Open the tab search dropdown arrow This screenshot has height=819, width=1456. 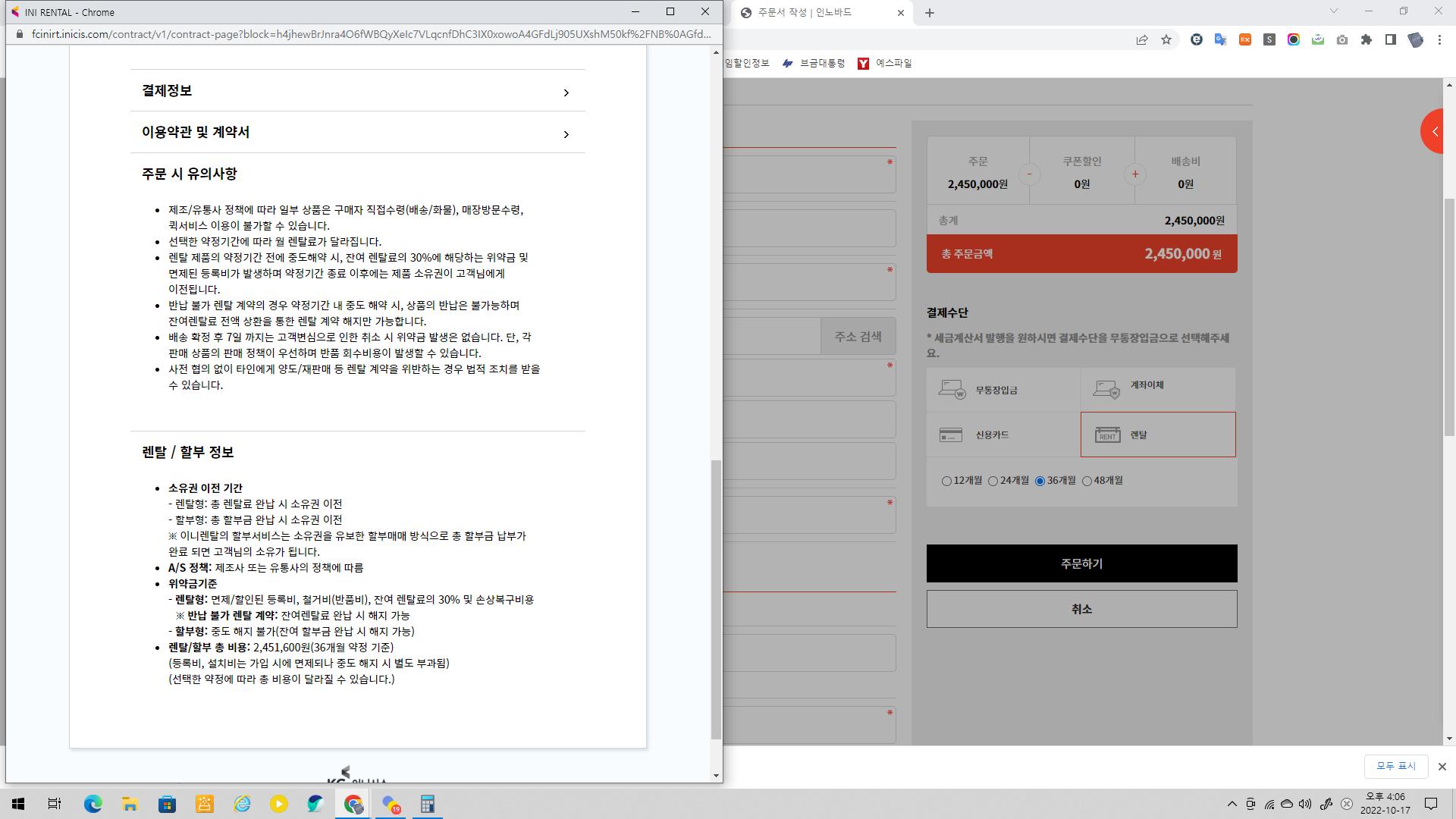[x=1334, y=11]
